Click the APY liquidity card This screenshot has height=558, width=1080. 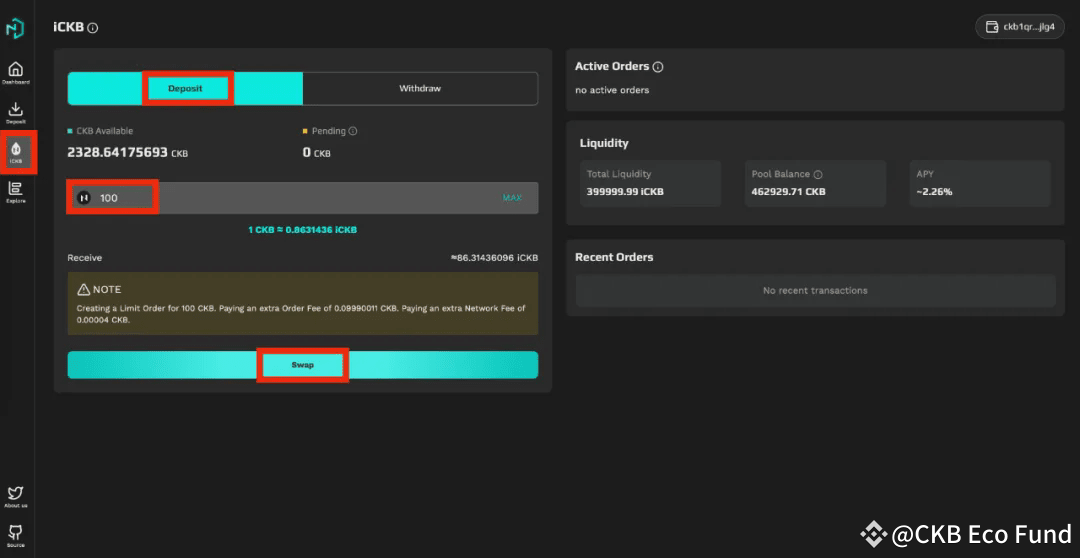click(980, 183)
